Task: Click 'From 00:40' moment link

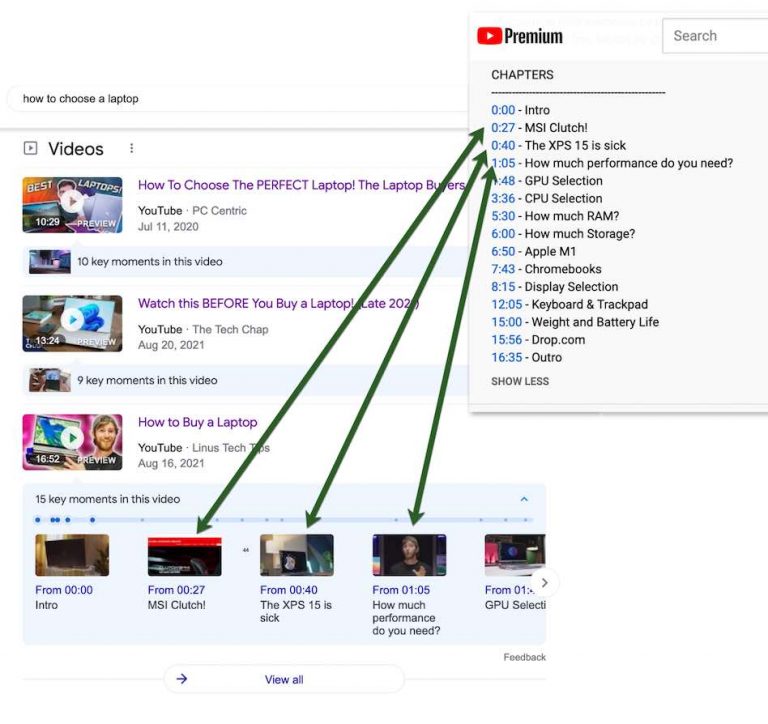Action: click(x=288, y=590)
